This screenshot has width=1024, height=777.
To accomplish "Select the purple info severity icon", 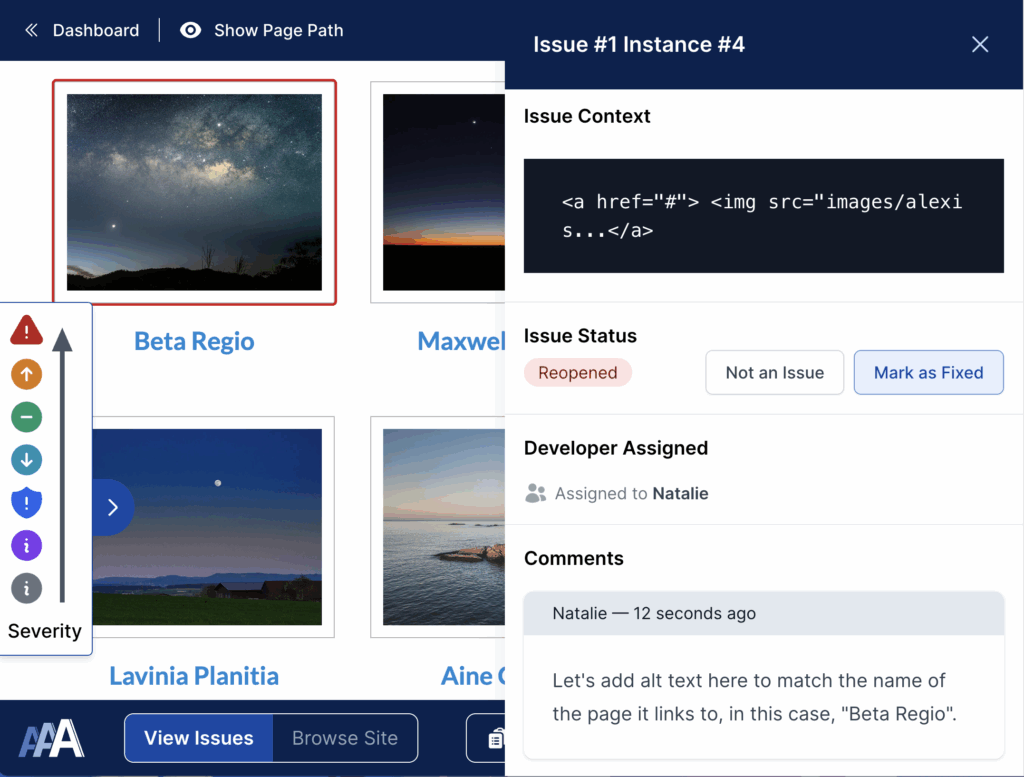I will click(x=27, y=545).
